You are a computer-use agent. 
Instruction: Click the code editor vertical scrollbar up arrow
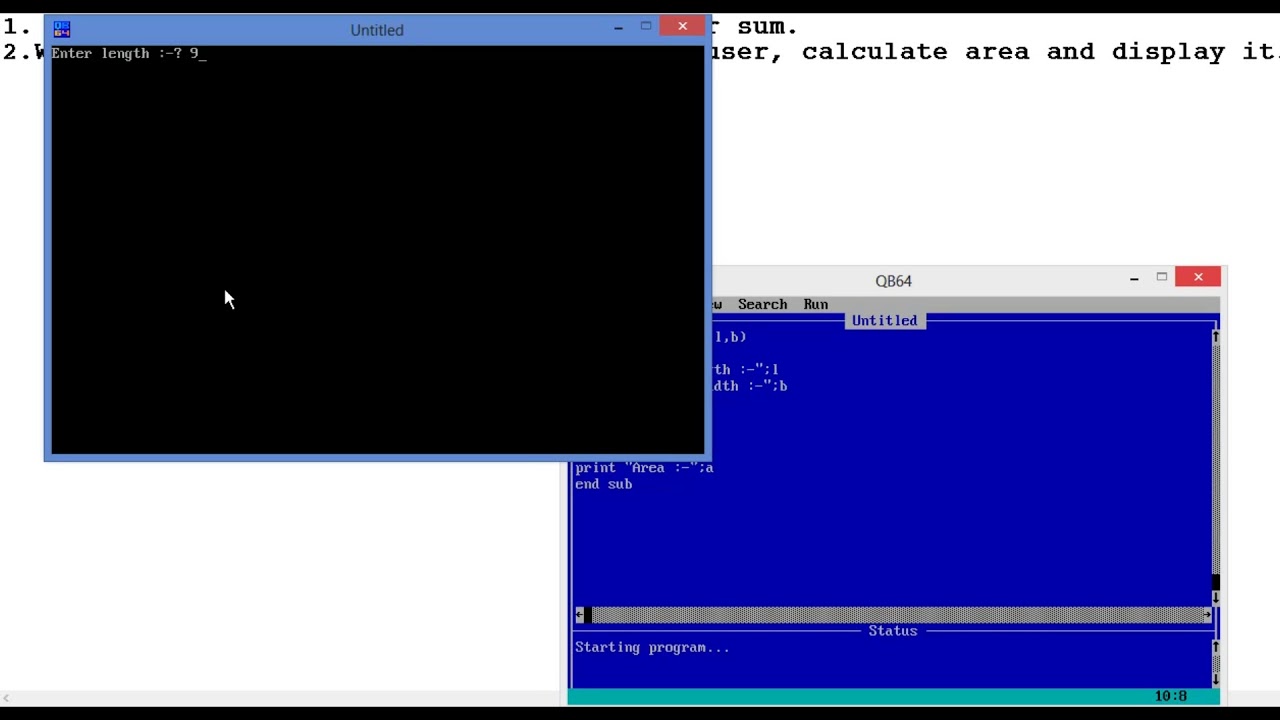point(1216,337)
